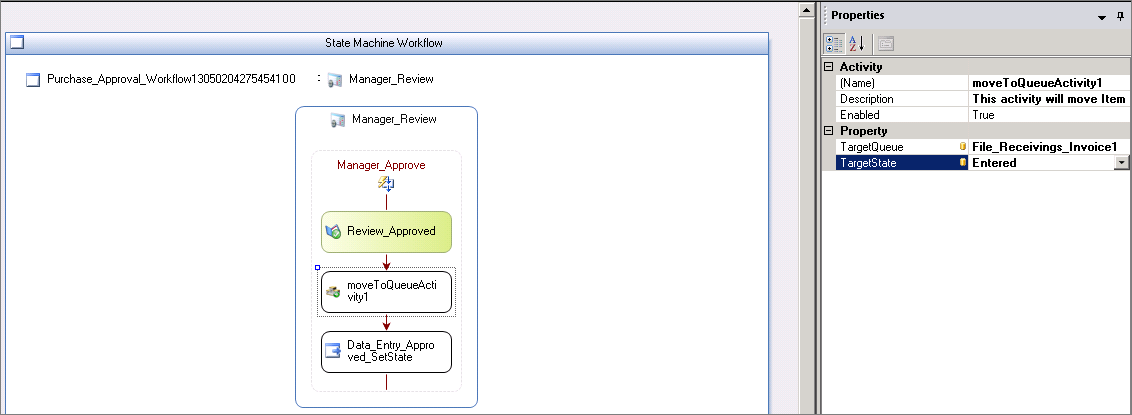The image size is (1132, 415).
Task: Click the vertical scrollbar up arrow
Action: (x=805, y=11)
